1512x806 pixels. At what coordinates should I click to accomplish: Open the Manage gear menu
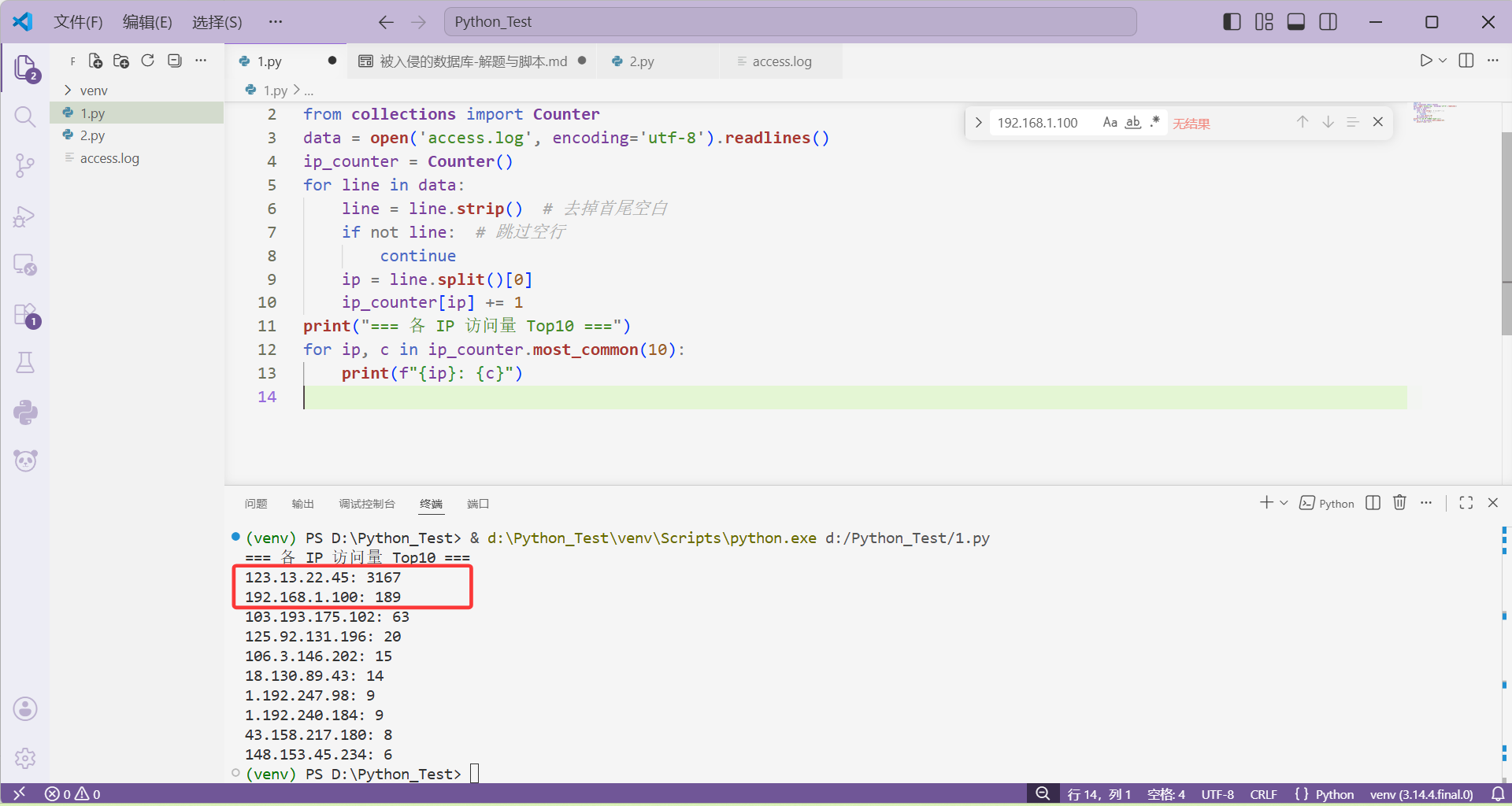pyautogui.click(x=25, y=758)
